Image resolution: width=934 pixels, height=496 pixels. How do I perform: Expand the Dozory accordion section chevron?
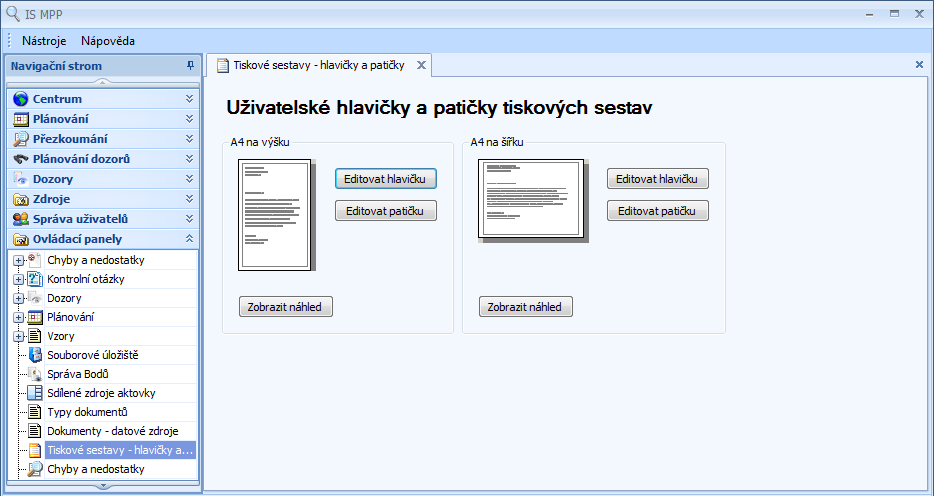click(189, 179)
